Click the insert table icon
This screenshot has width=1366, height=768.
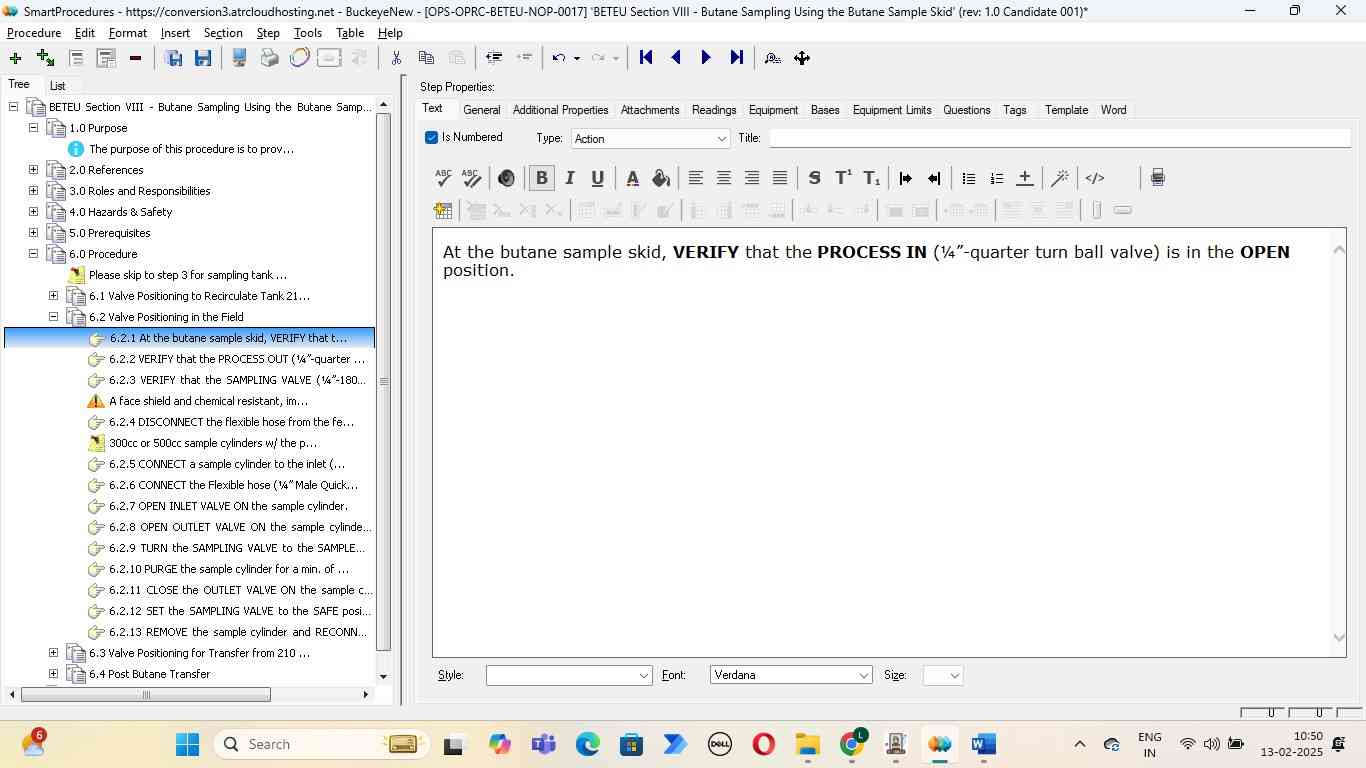443,210
